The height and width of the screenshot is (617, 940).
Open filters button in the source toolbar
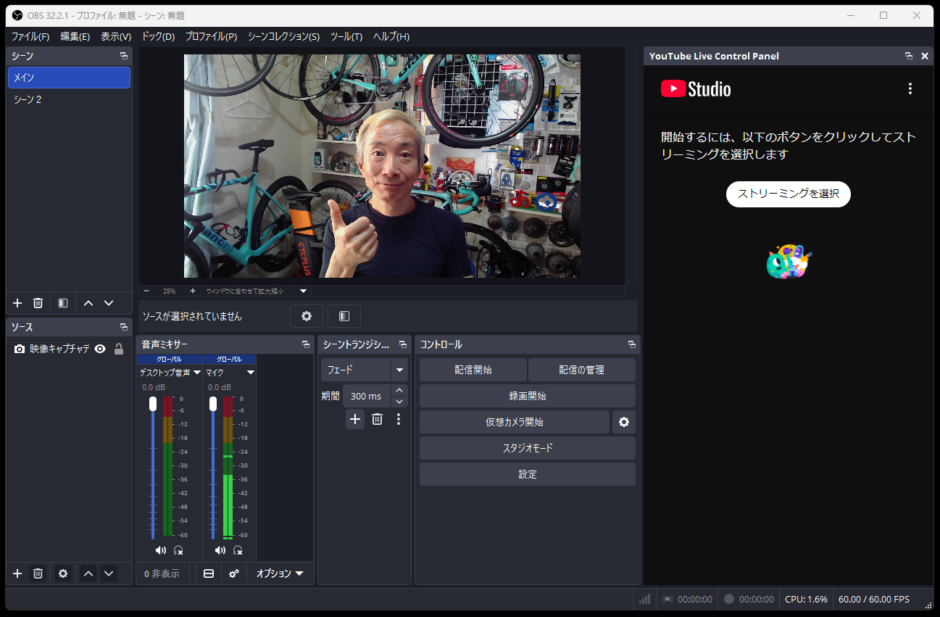344,316
